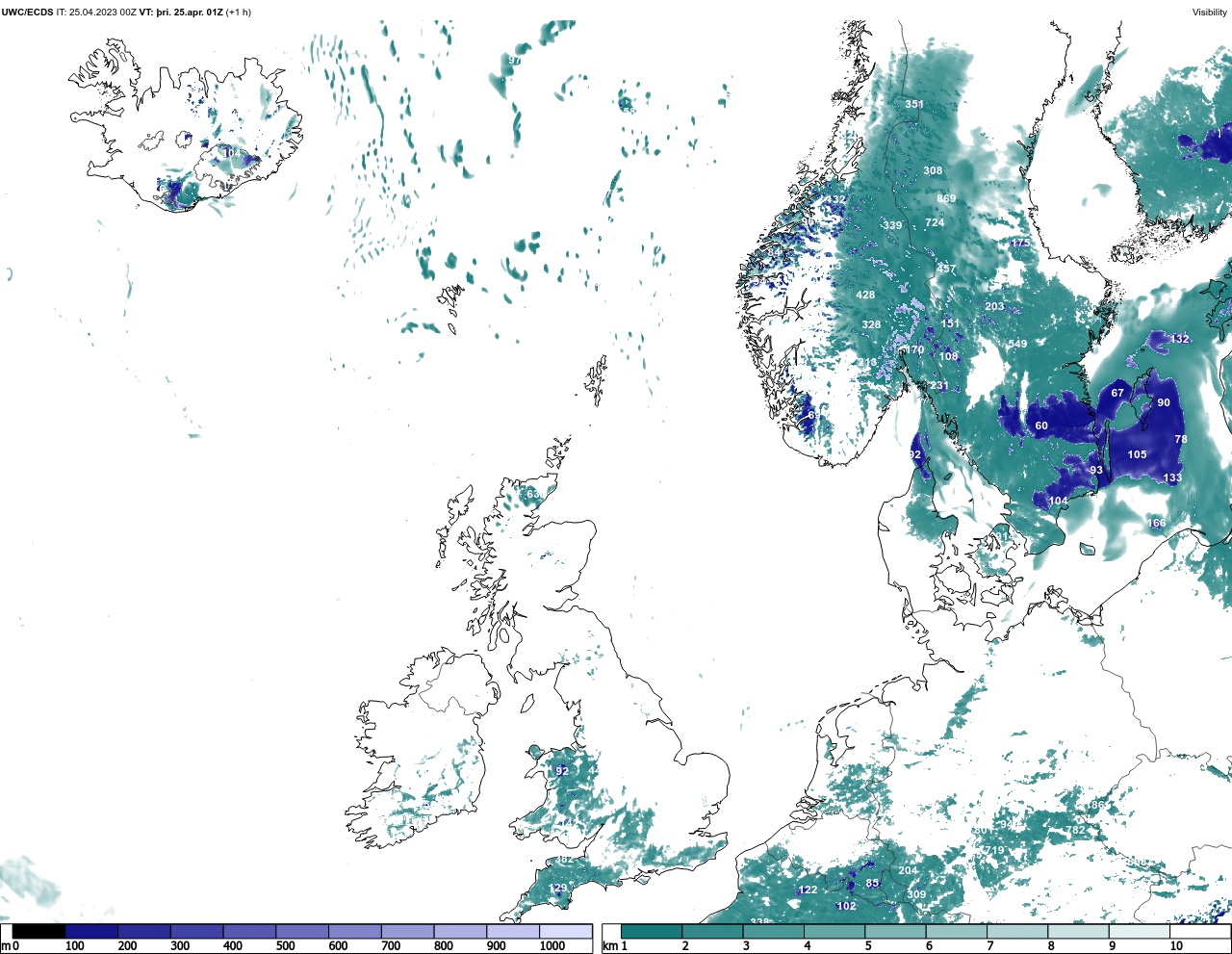Pick the 500–600 m legend color swatch
Viewport: 1232px width, 954px height.
[x=302, y=931]
